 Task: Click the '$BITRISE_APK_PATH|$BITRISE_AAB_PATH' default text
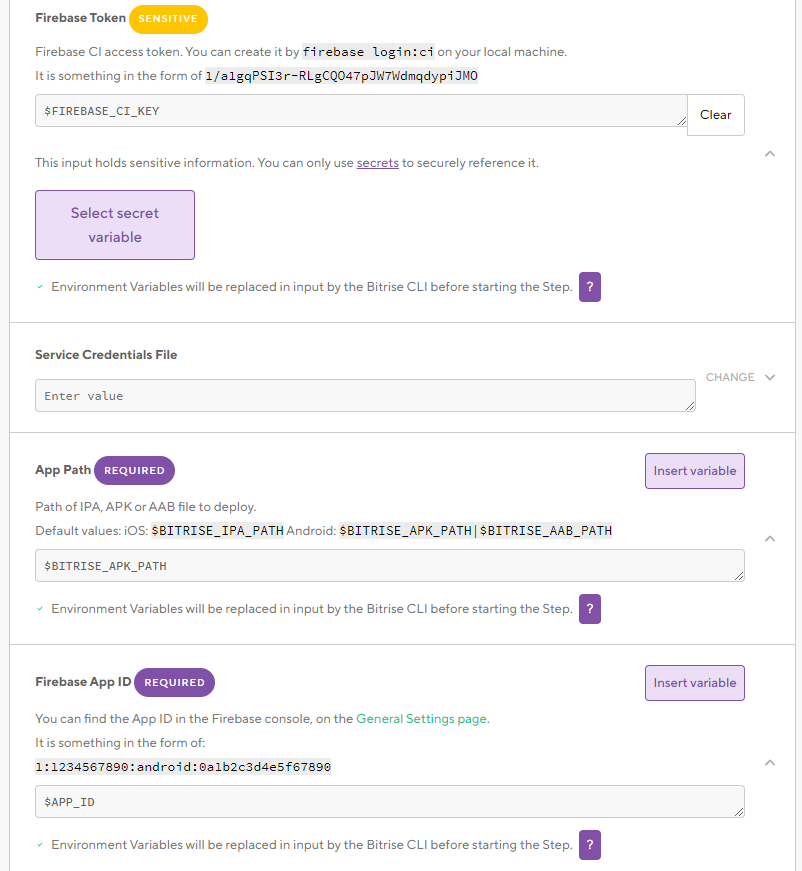[x=475, y=530]
